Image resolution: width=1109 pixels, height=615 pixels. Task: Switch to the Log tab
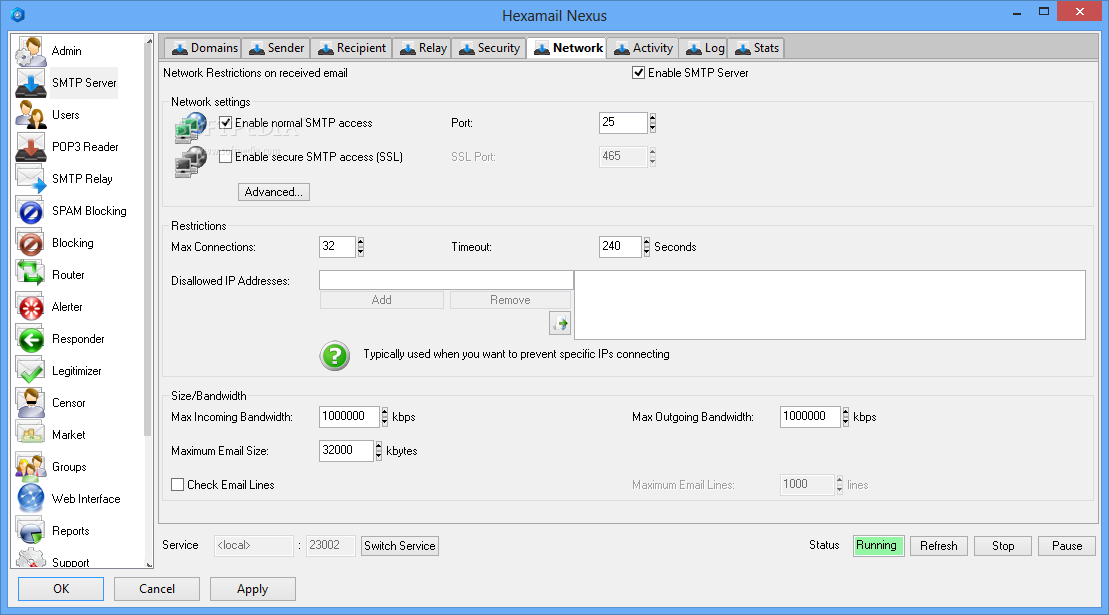pyautogui.click(x=704, y=48)
